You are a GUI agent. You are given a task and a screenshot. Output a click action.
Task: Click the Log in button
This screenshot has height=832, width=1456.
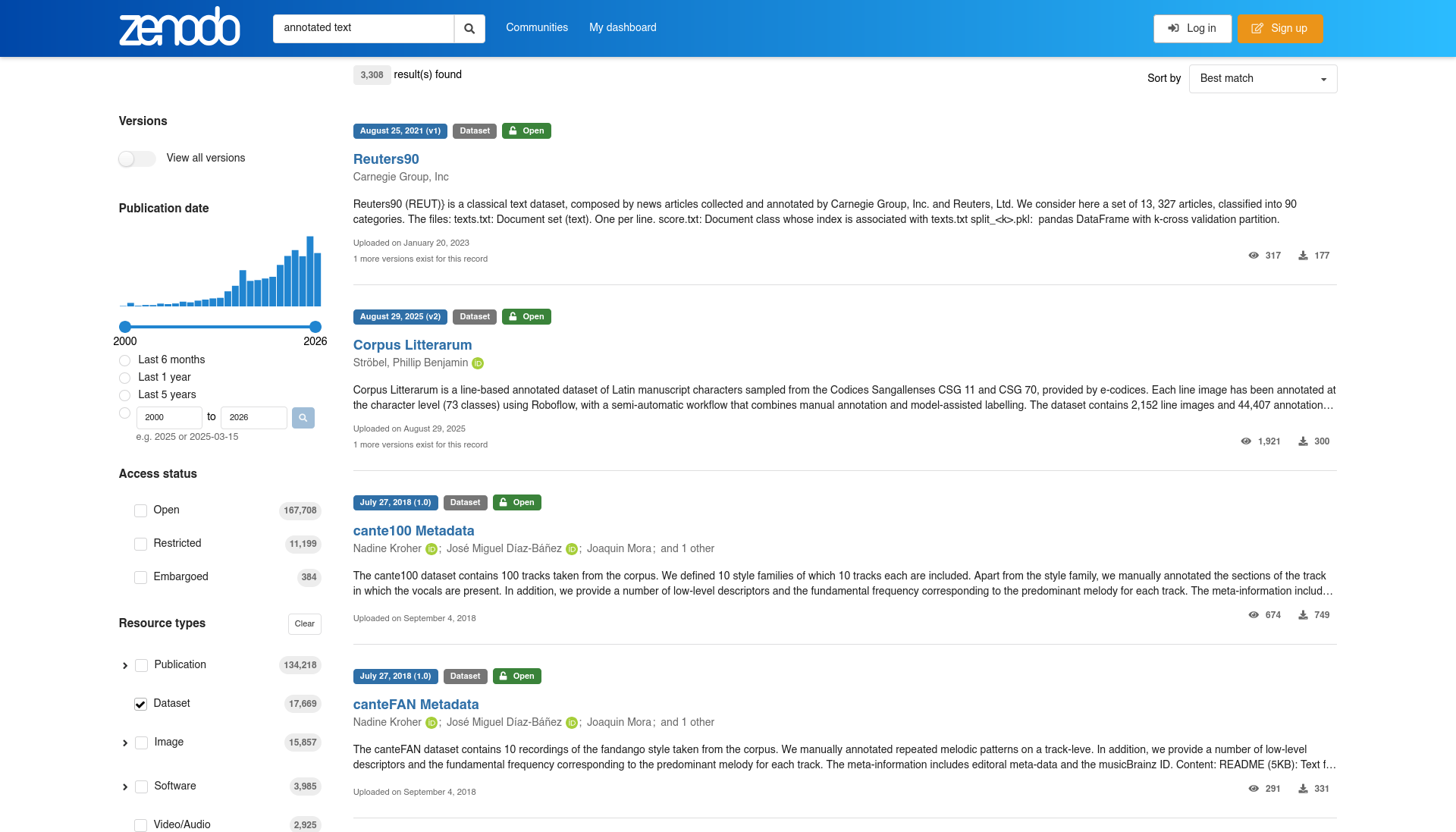click(x=1192, y=29)
